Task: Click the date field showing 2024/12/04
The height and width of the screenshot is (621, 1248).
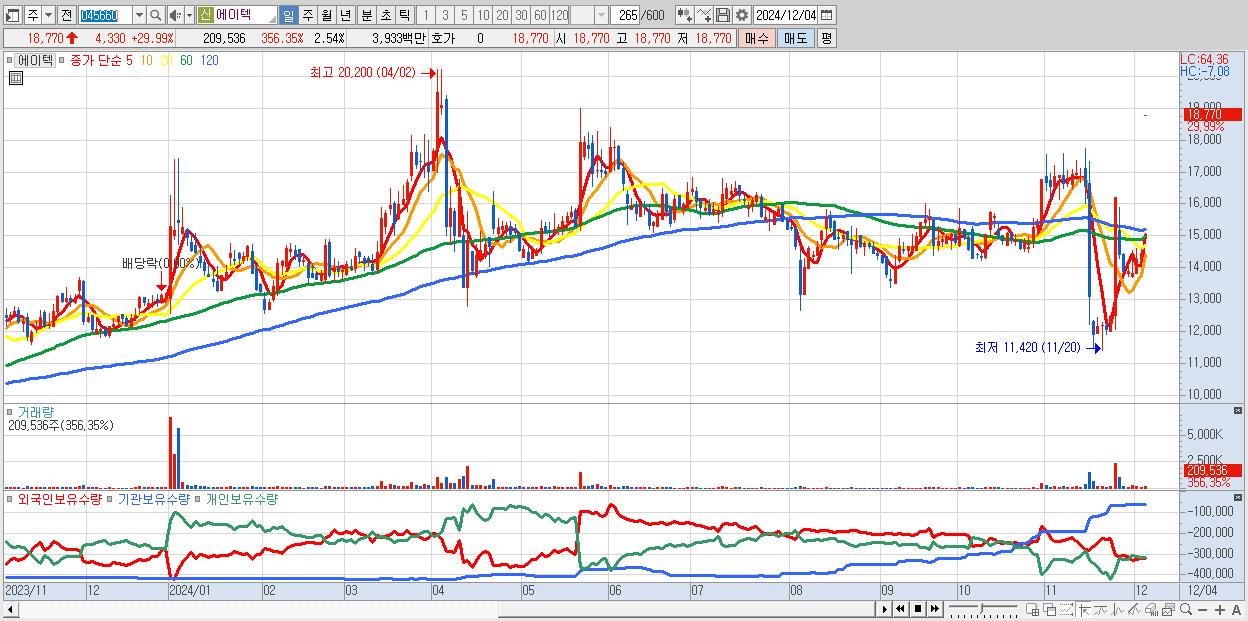Action: coord(785,15)
